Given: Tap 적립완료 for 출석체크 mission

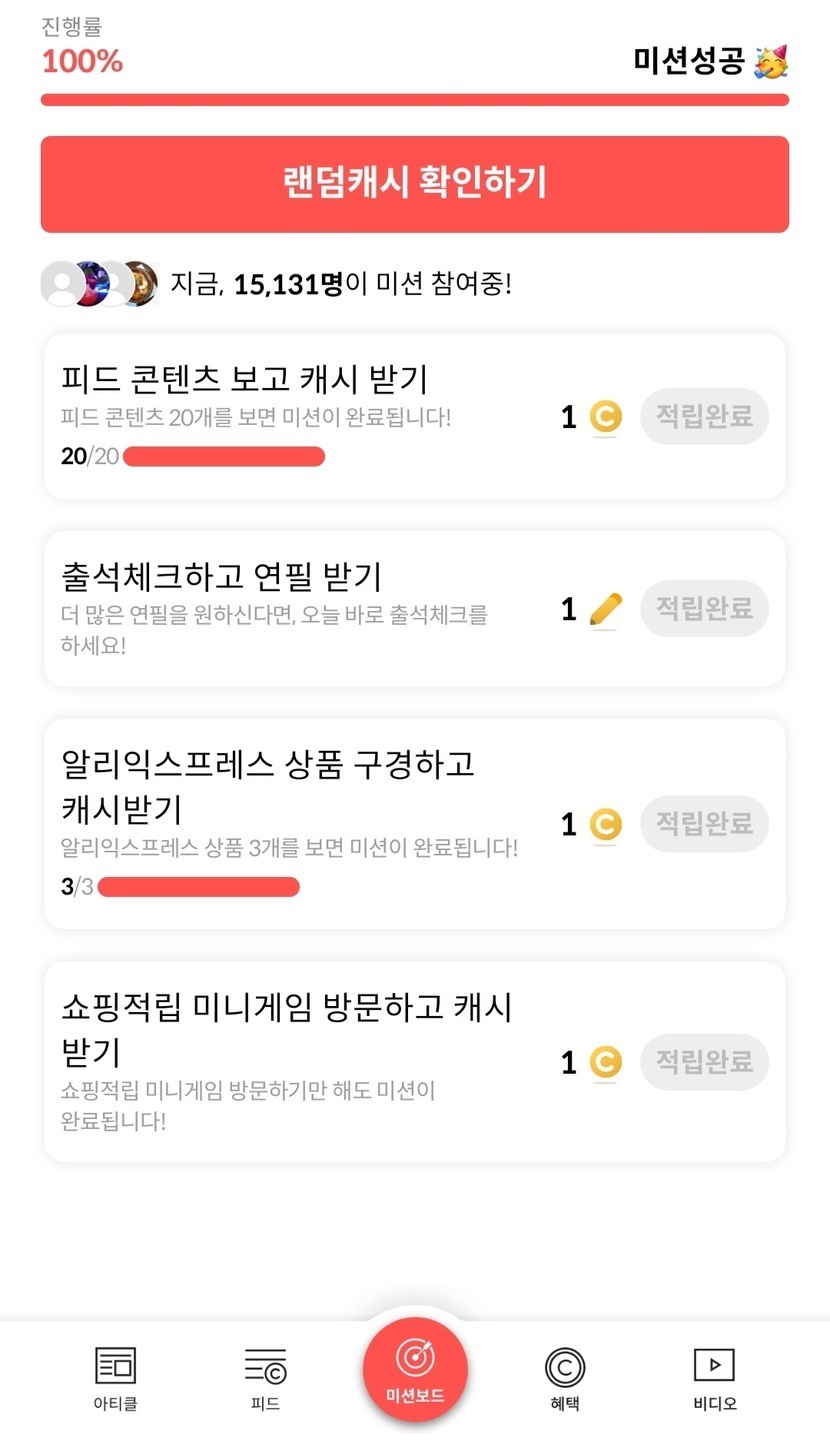Looking at the screenshot, I should coord(704,608).
